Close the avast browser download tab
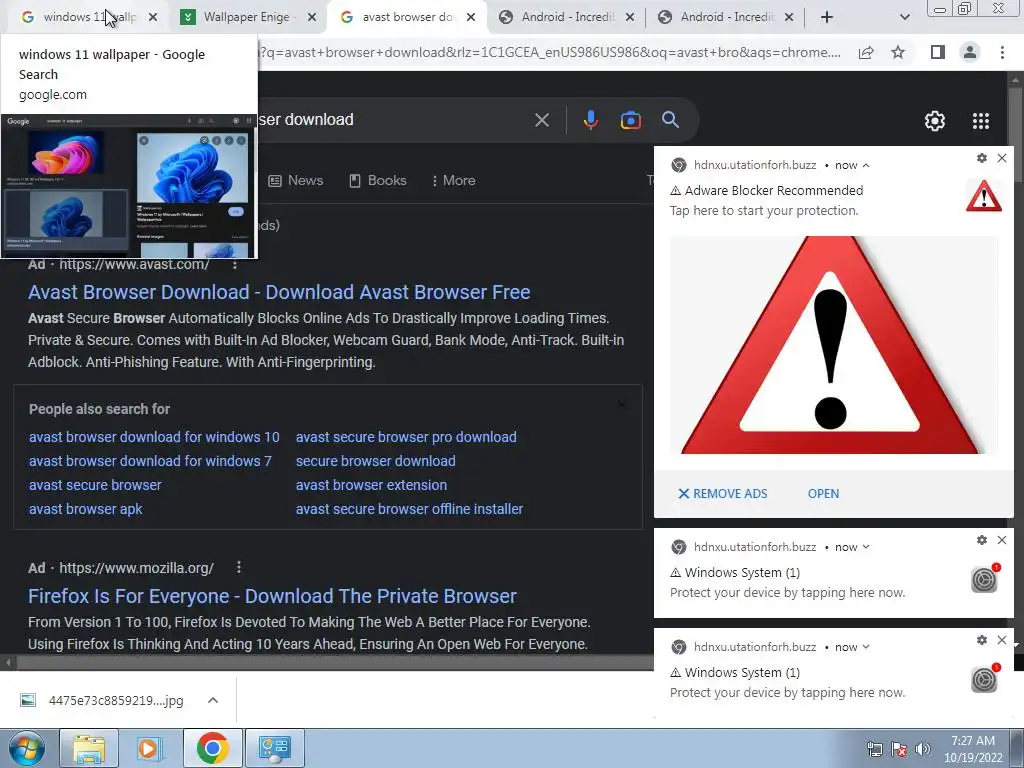Image resolution: width=1024 pixels, height=768 pixels. [x=471, y=17]
